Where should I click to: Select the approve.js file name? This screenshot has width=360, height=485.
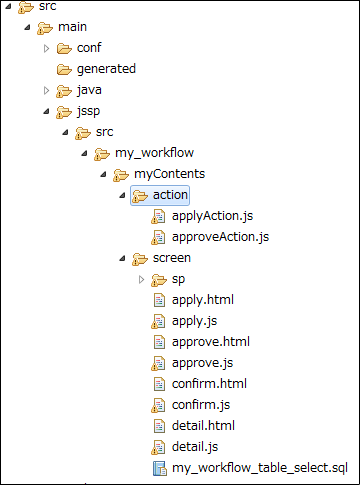pos(202,363)
